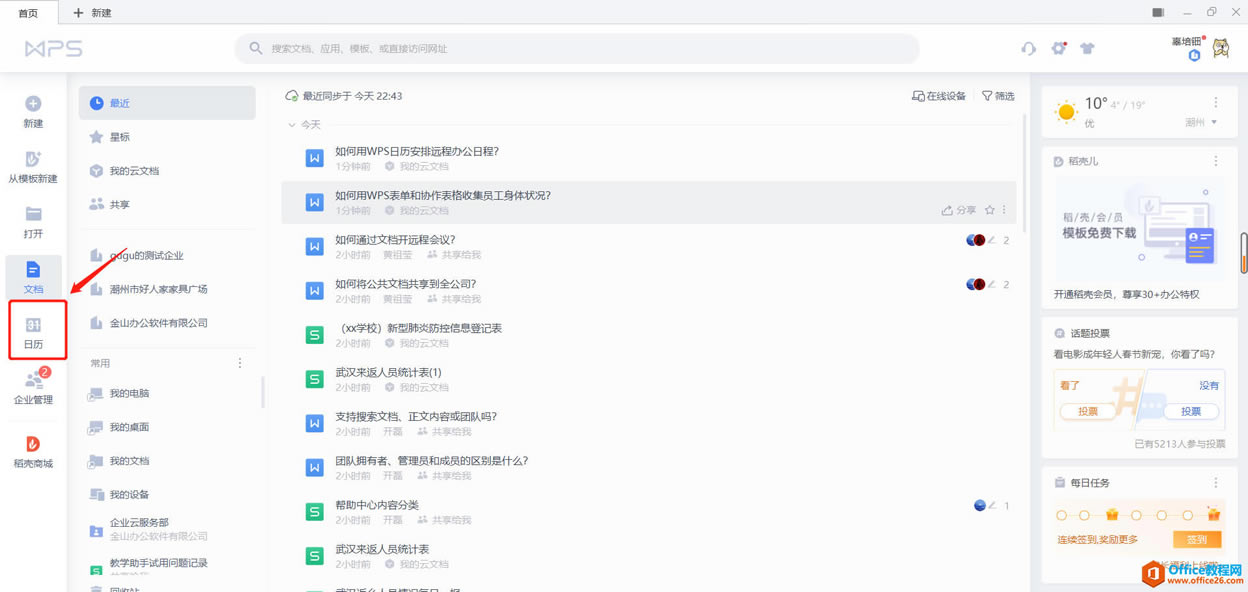Focus the search box in the top bar
Viewport: 1248px width, 592px height.
coord(577,48)
